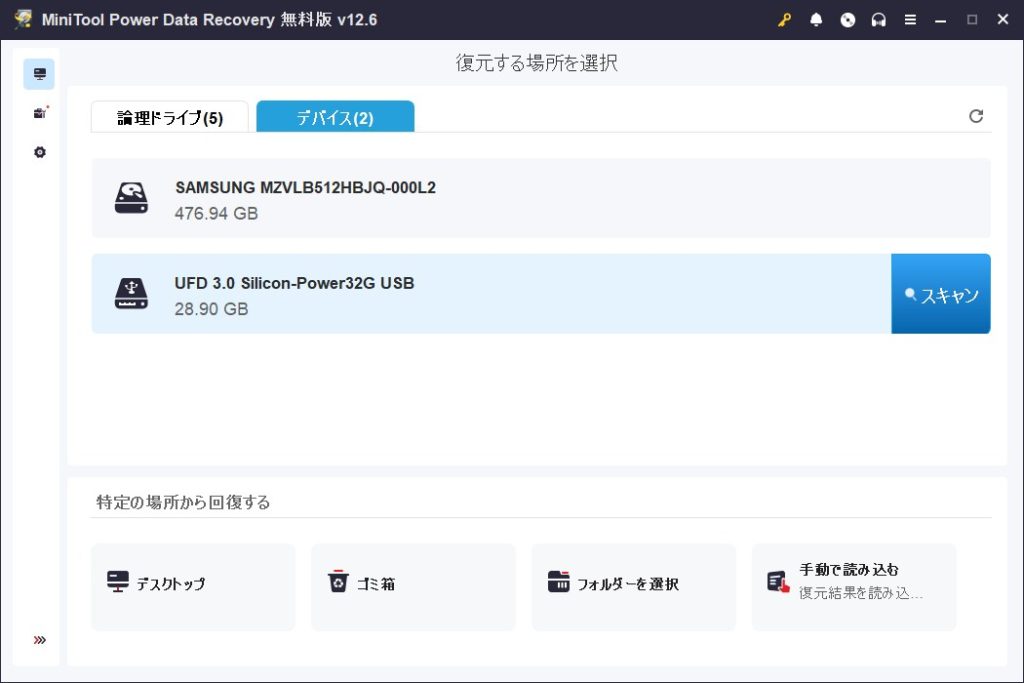Select the デバイス(2) tab
This screenshot has width=1024, height=683.
(x=335, y=118)
